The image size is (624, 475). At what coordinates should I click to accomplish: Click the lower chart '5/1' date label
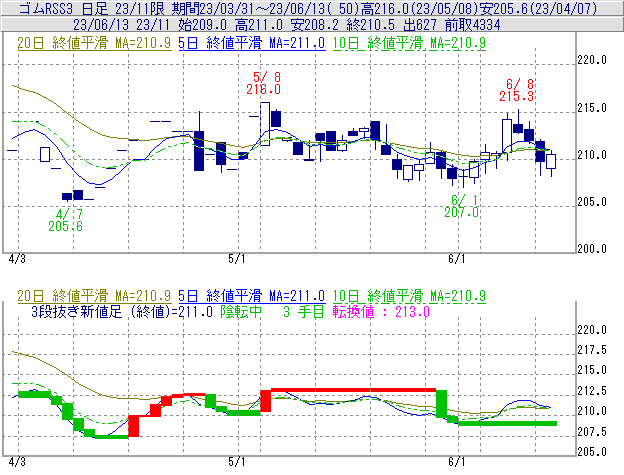[x=237, y=462]
